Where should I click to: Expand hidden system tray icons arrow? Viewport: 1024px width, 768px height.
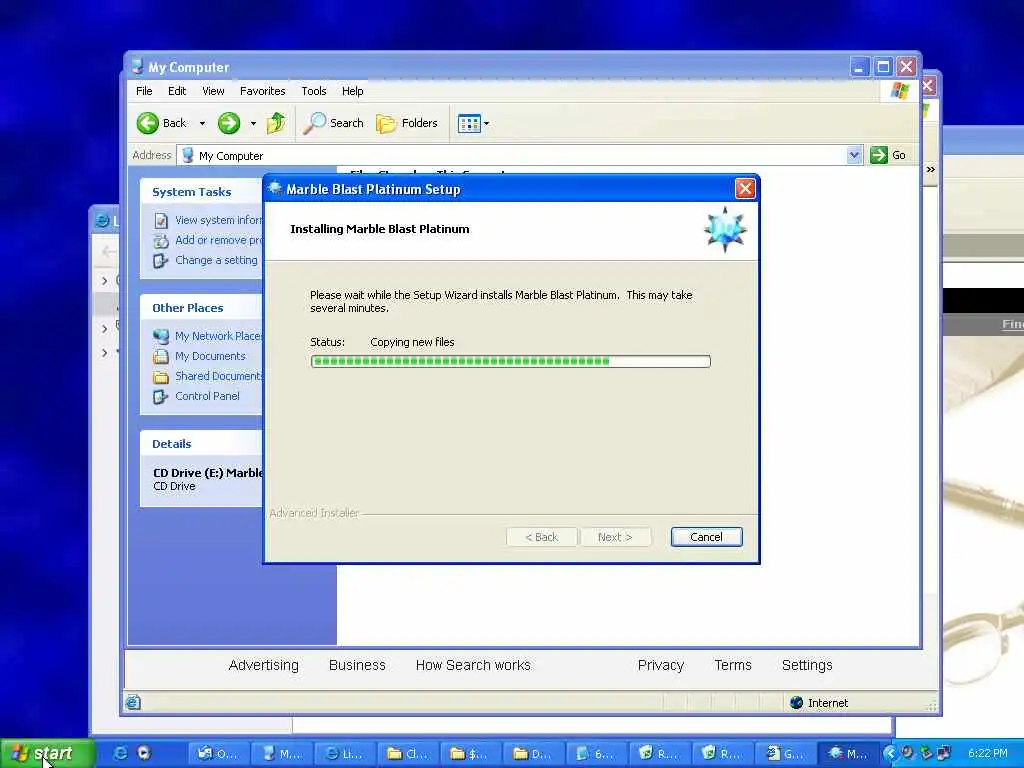pos(890,754)
